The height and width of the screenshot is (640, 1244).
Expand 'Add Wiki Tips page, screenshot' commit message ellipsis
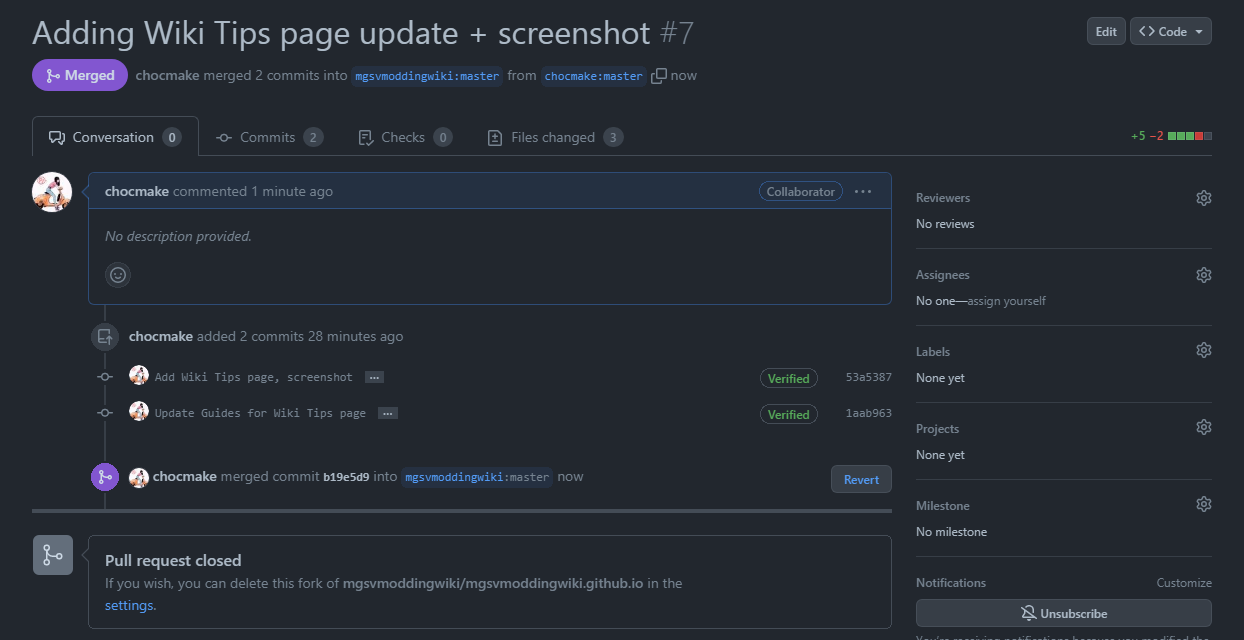point(374,377)
